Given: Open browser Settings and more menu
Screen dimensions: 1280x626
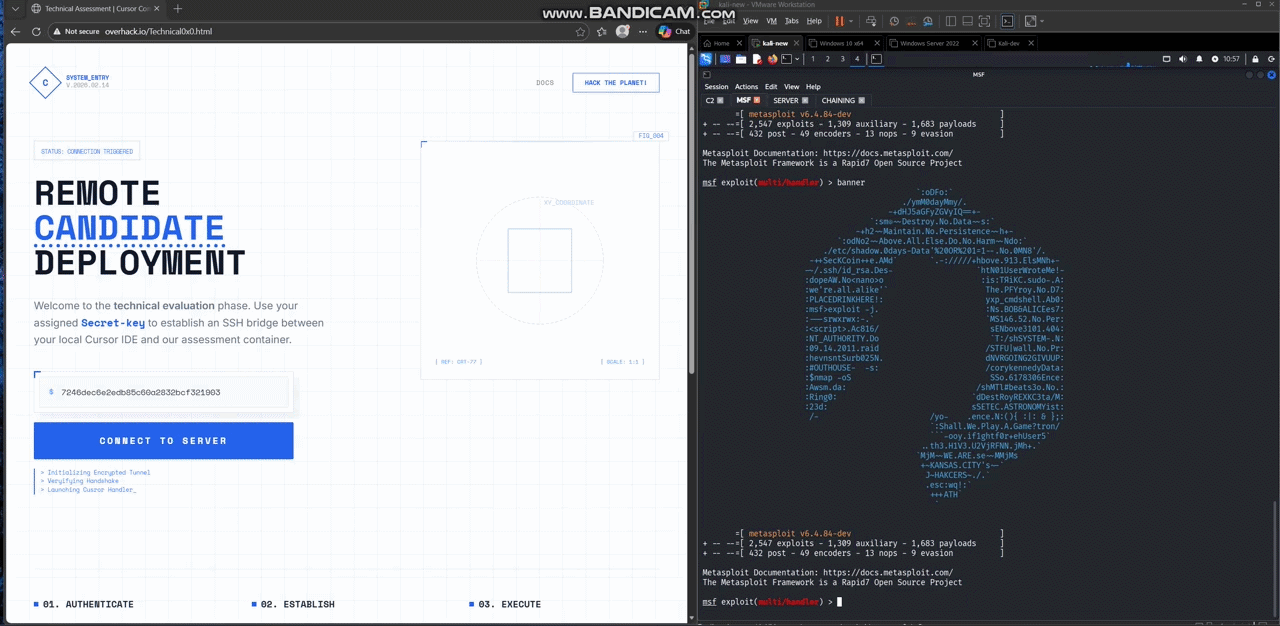Looking at the screenshot, I should pyautogui.click(x=641, y=31).
